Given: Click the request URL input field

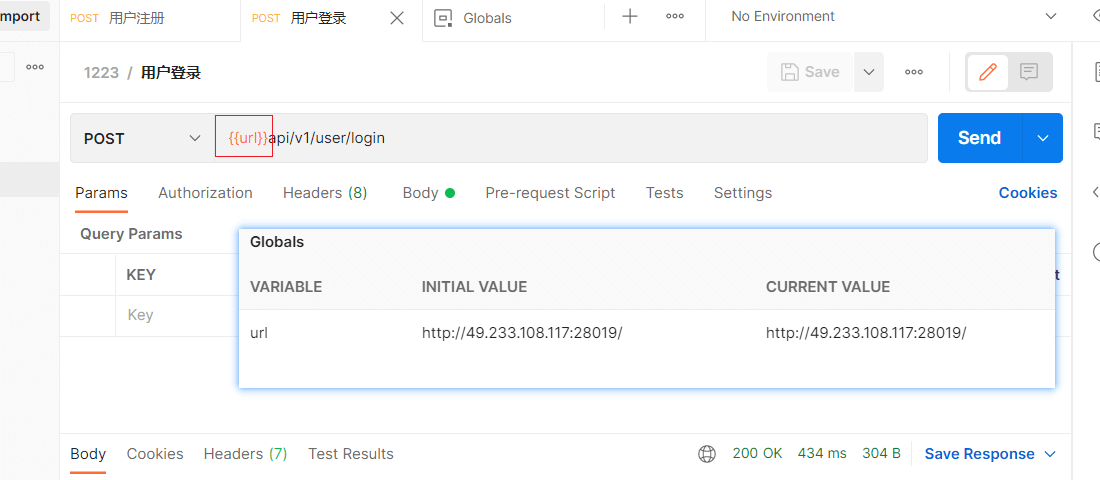Looking at the screenshot, I should (x=600, y=138).
